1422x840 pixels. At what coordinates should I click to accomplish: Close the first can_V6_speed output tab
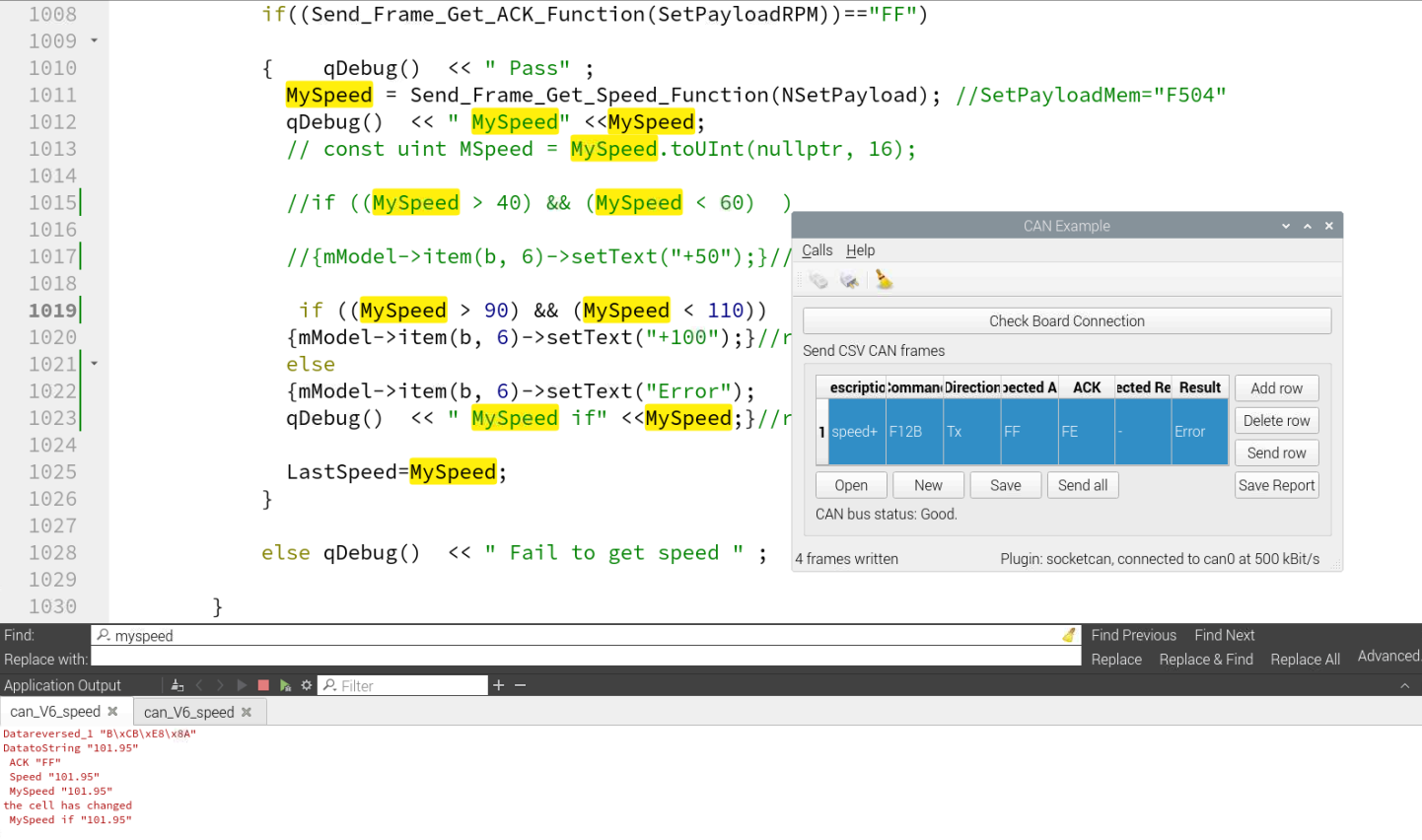click(112, 711)
